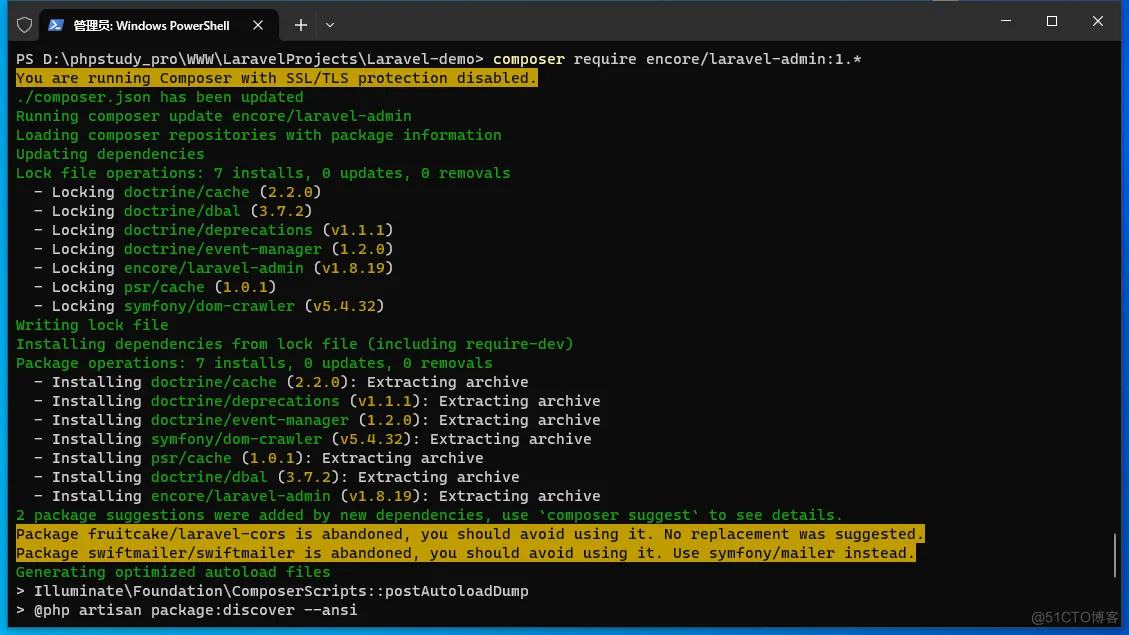
Task: Click the 'Updating dependencies' line
Action: coord(110,154)
